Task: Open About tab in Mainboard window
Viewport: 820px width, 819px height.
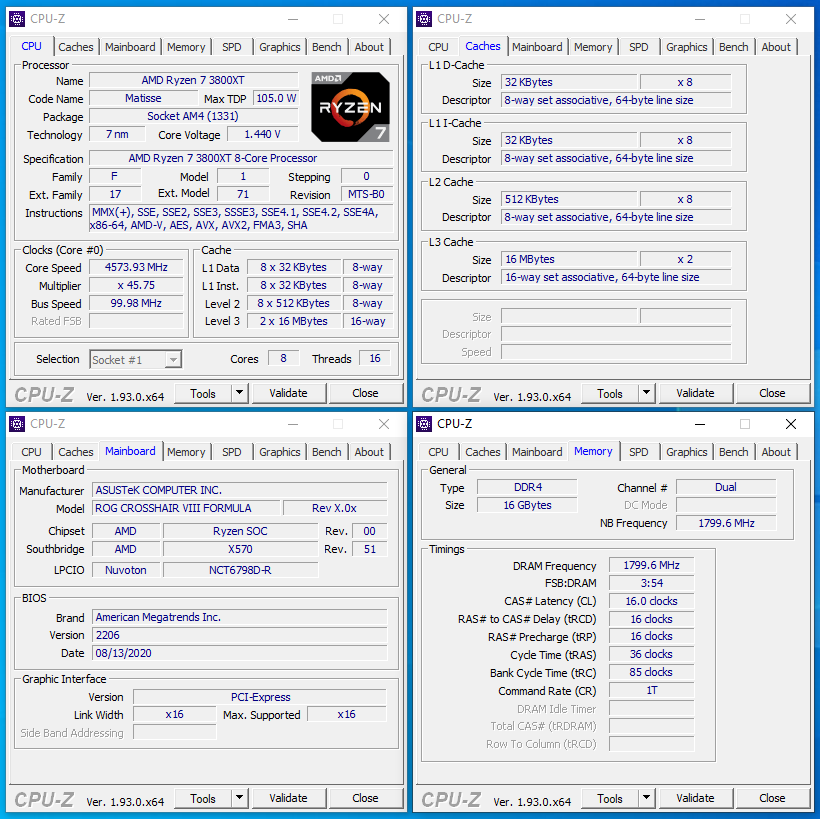Action: pyautogui.click(x=369, y=452)
